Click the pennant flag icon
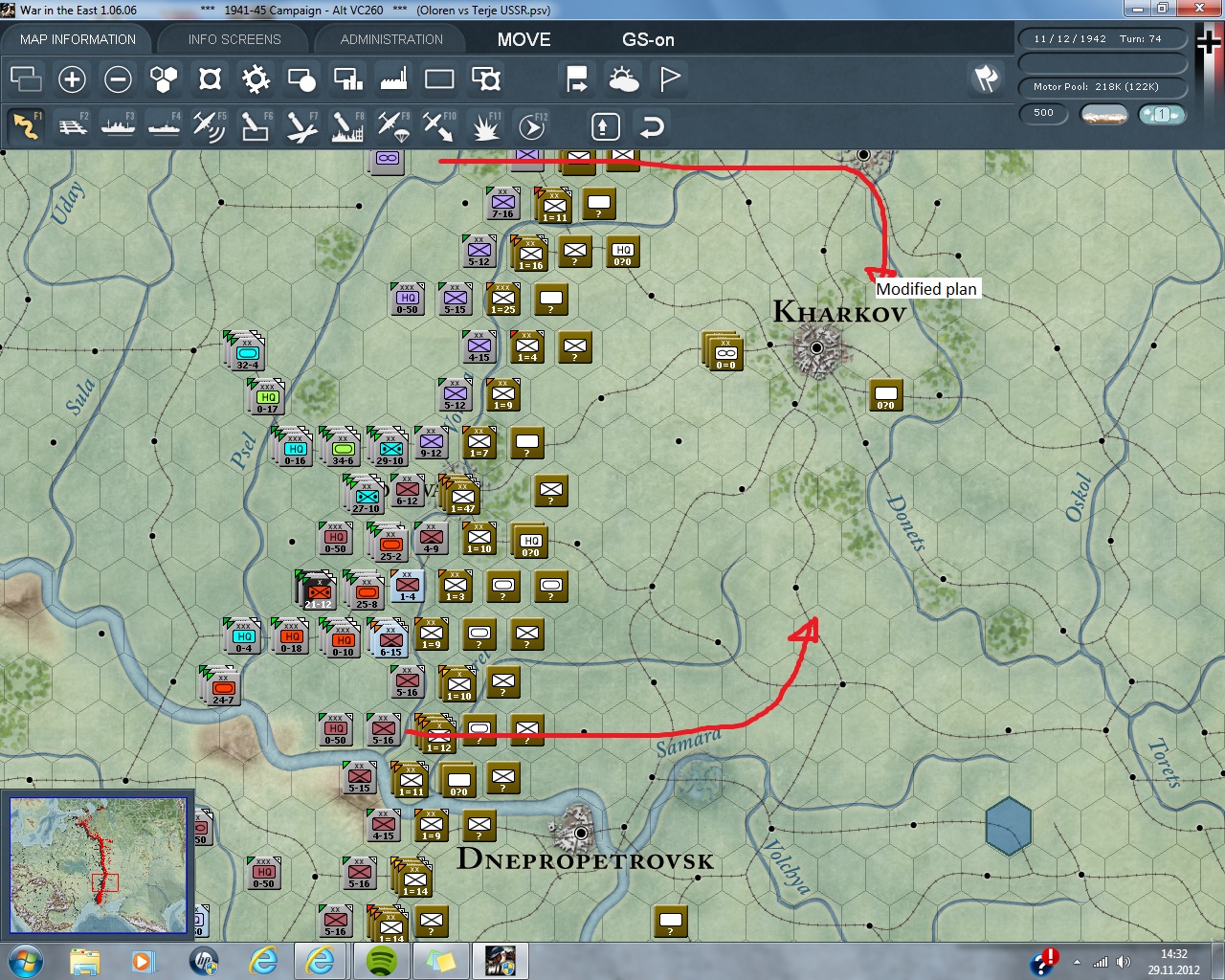The width and height of the screenshot is (1225, 980). pyautogui.click(x=669, y=79)
